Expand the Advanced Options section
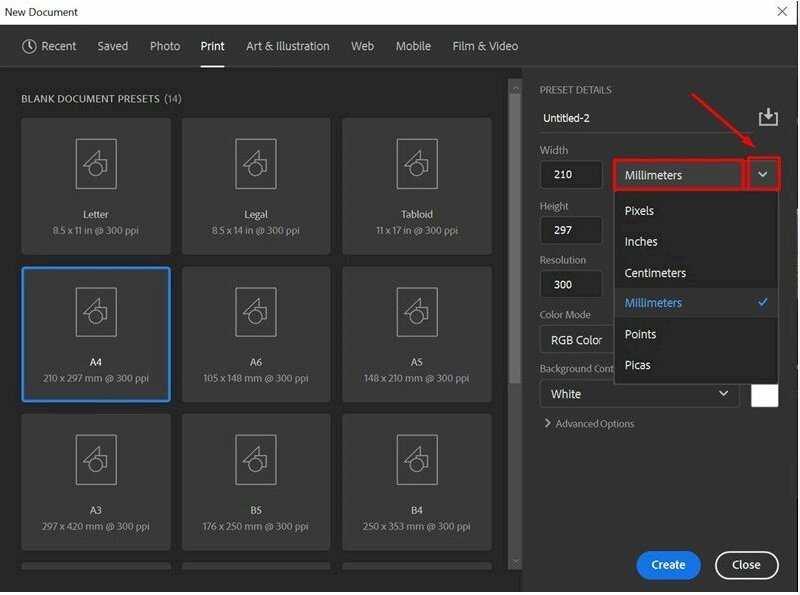Screen dimensions: 800x595 (595, 423)
